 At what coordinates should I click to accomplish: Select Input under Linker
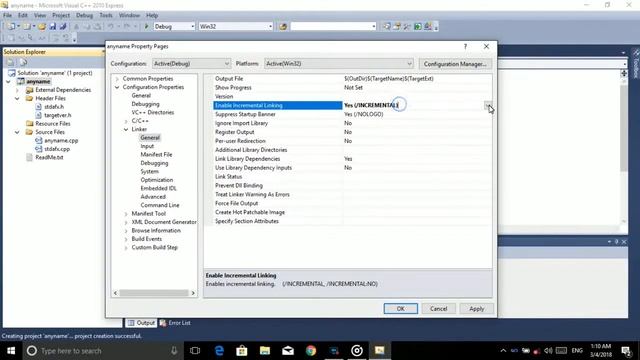147,146
